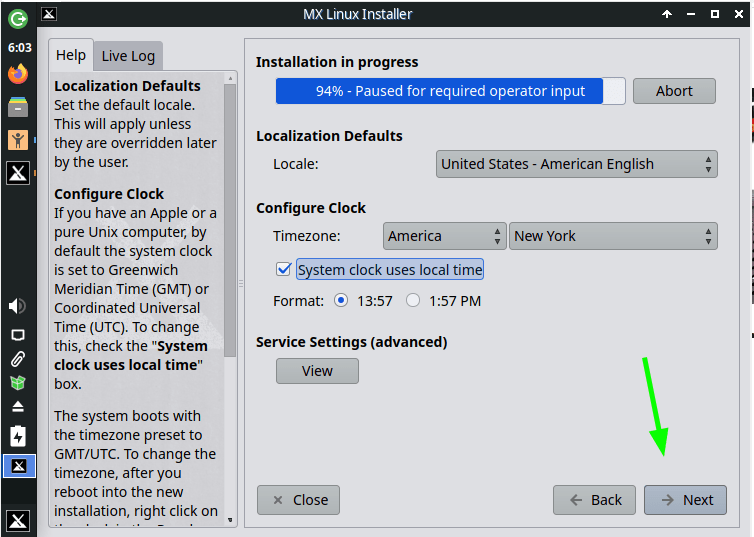Select the MX Installer task in panel
754x537 pixels.
pyautogui.click(x=19, y=466)
